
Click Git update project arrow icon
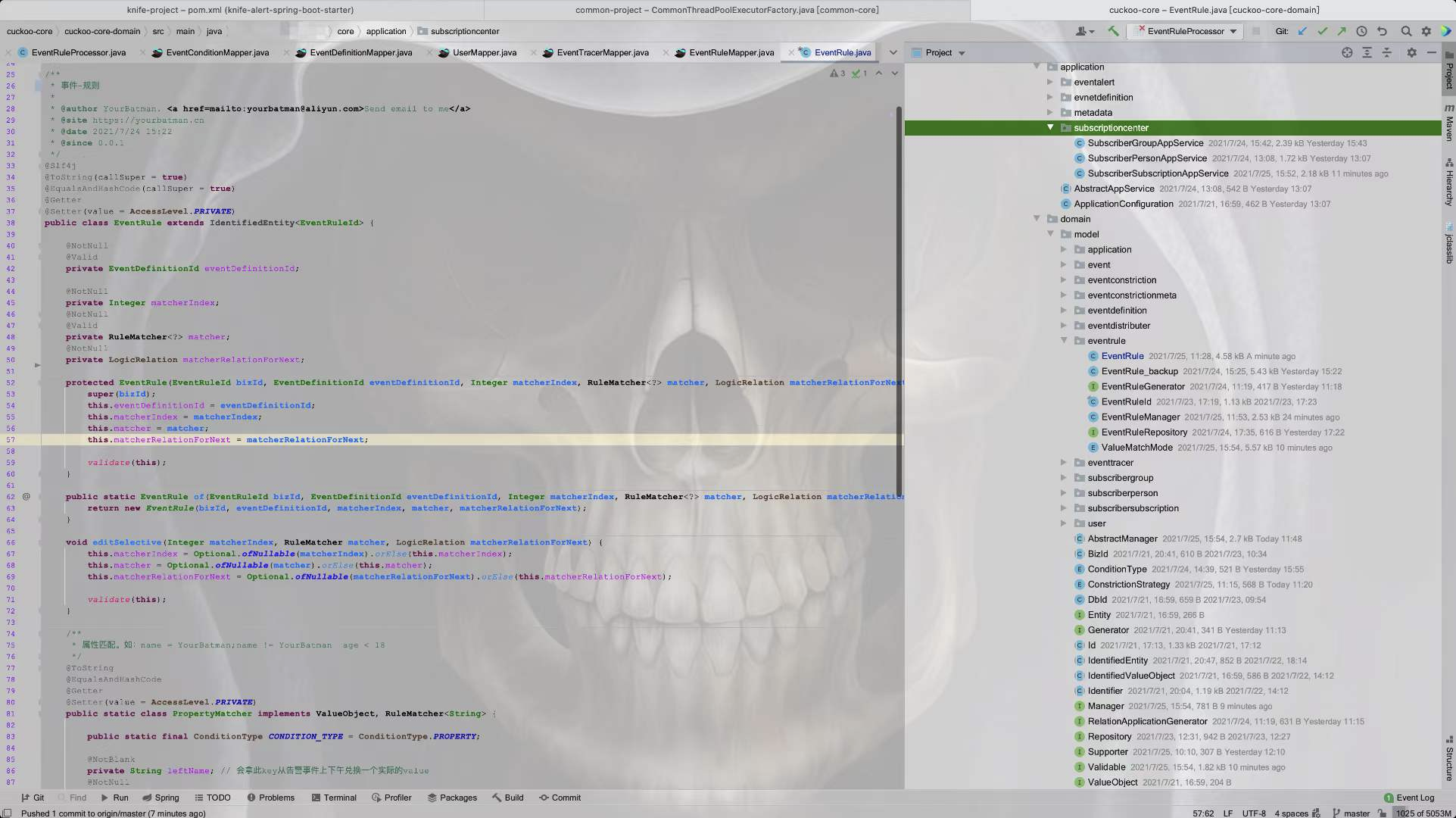tap(1302, 31)
